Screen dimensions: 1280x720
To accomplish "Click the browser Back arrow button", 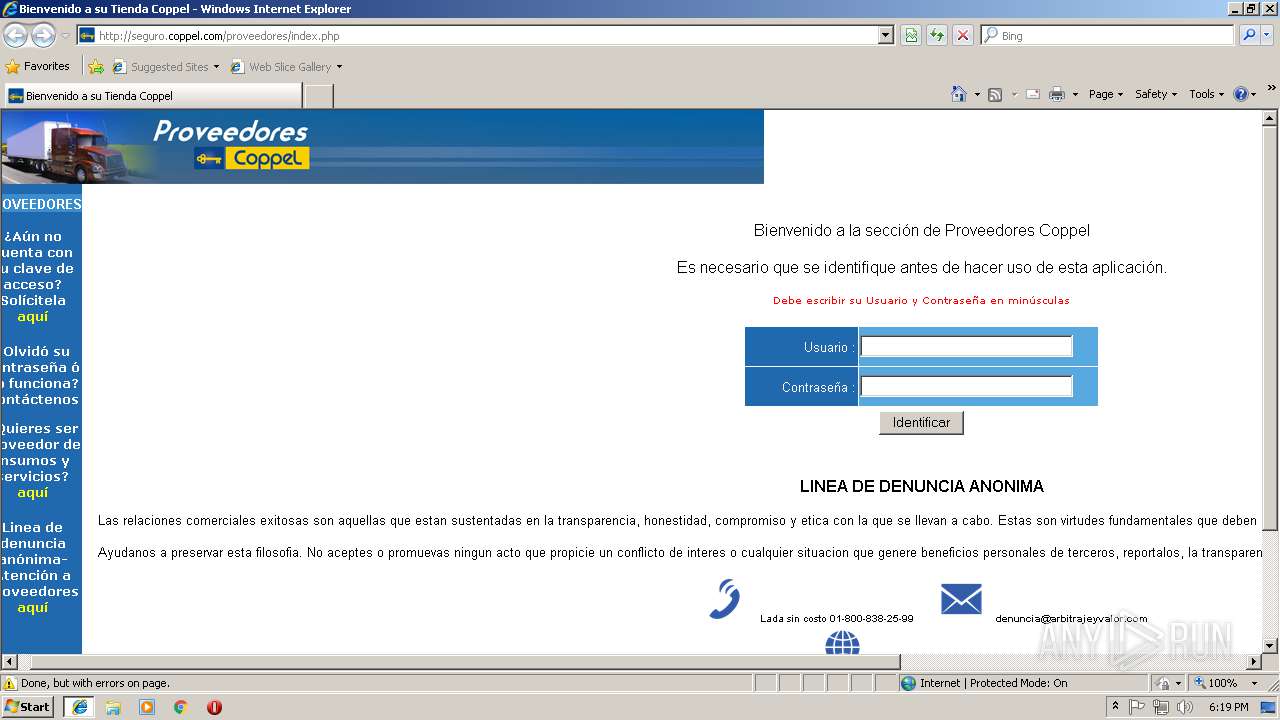I will (x=16, y=35).
